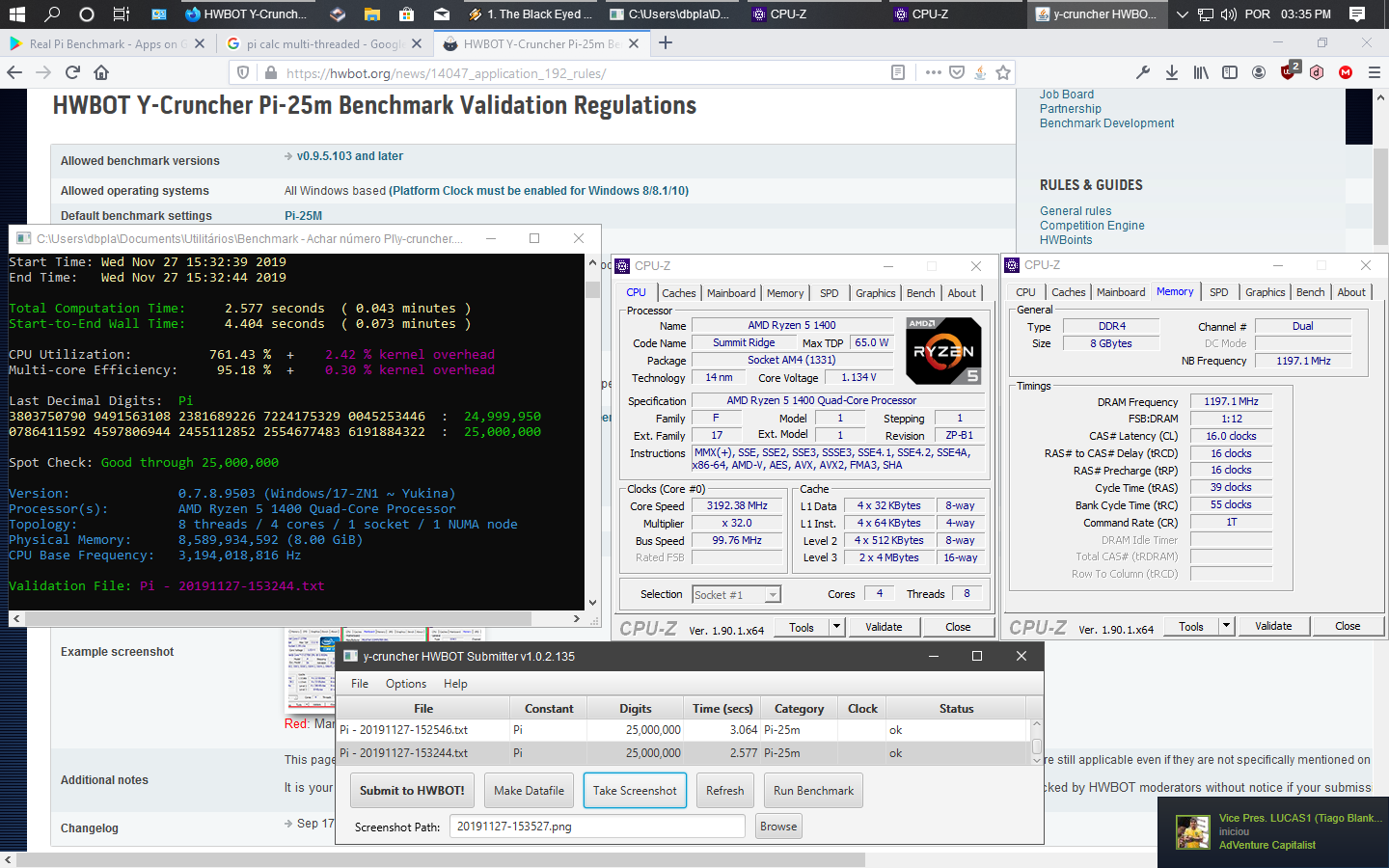1389x868 pixels.
Task: Open Benchmark Development link
Action: tap(1106, 123)
